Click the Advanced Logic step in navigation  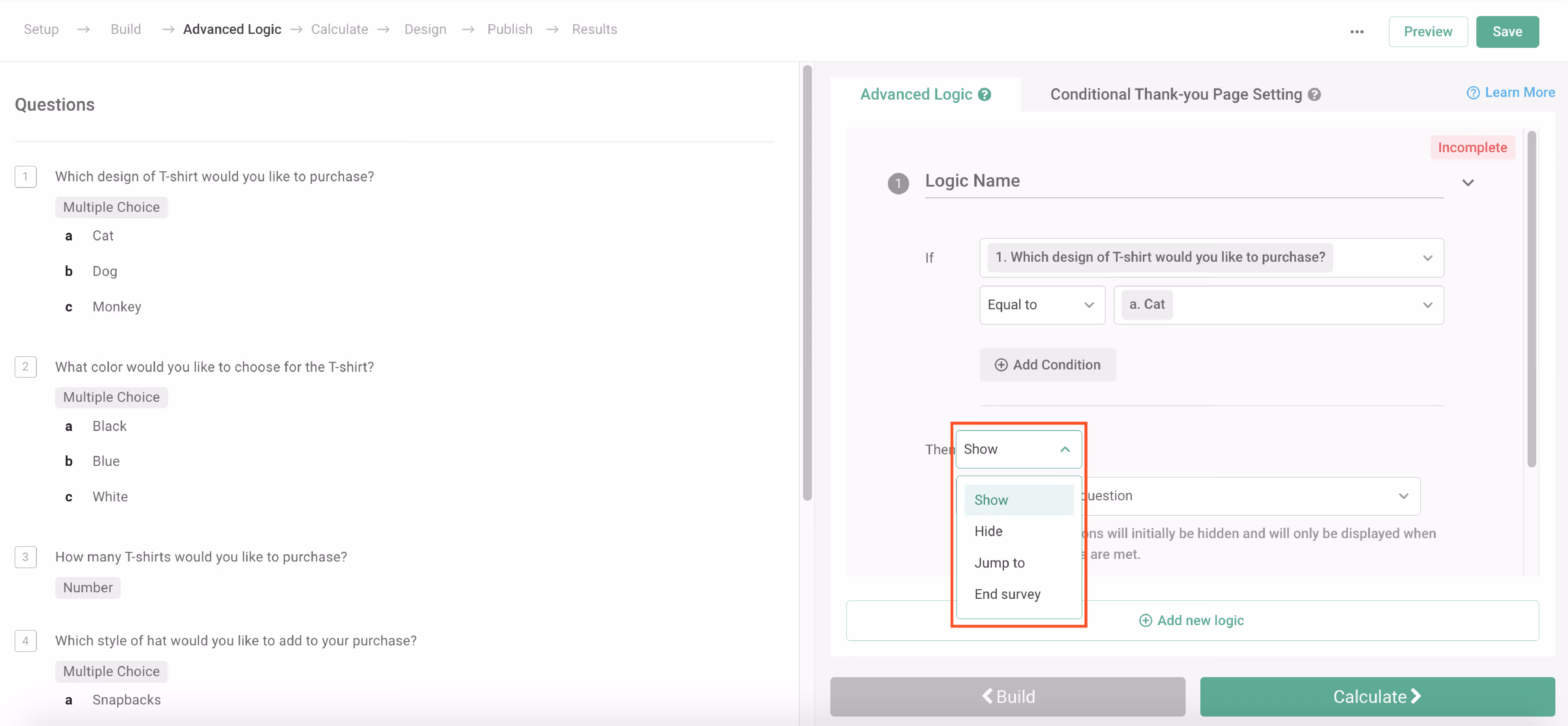tap(232, 29)
